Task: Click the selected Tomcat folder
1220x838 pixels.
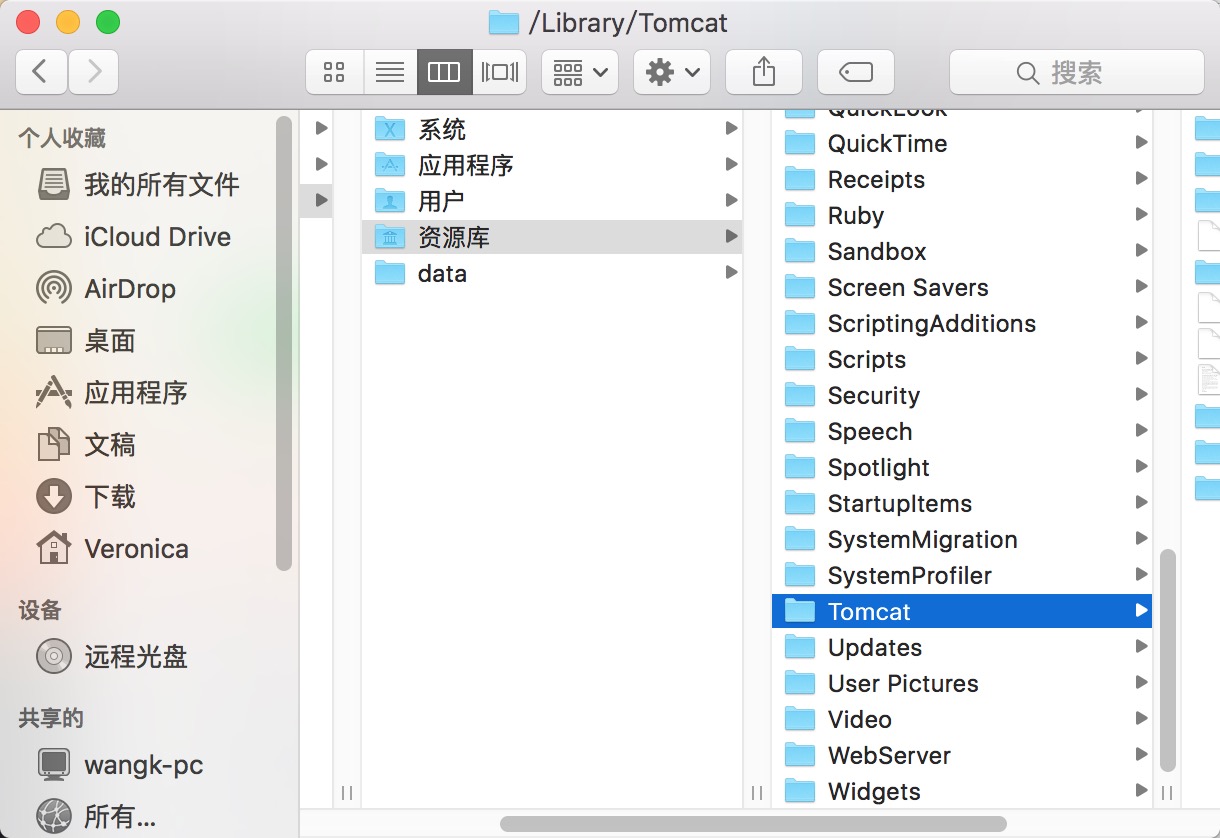Action: [x=962, y=611]
